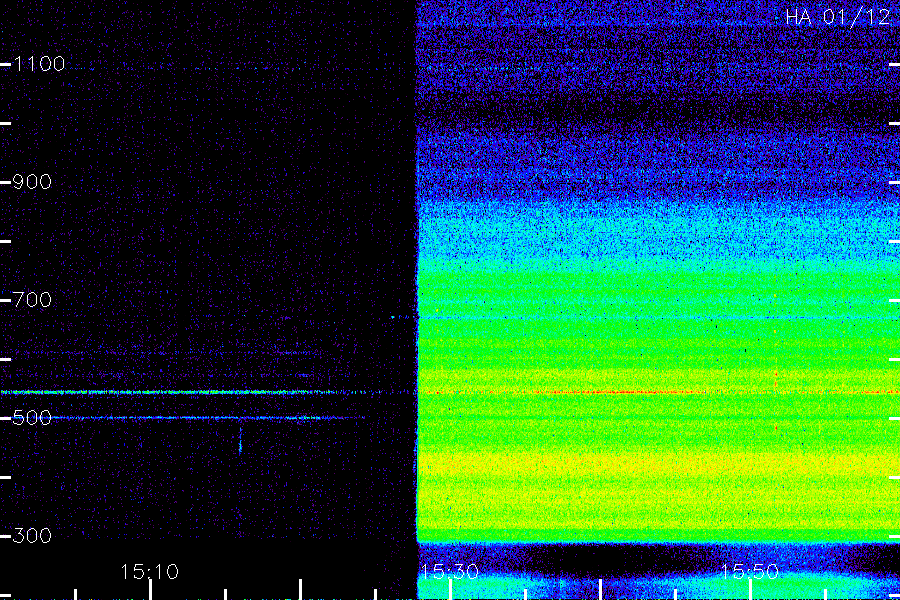900x600 pixels.
Task: Click the 500 frequency axis label
Action: (32, 417)
